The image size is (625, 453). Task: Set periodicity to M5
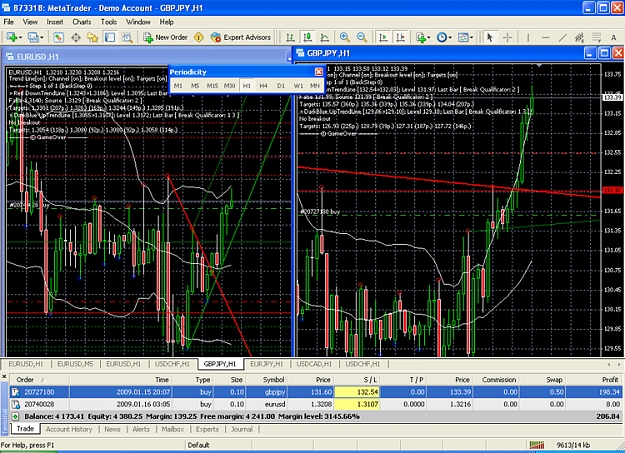pos(195,86)
